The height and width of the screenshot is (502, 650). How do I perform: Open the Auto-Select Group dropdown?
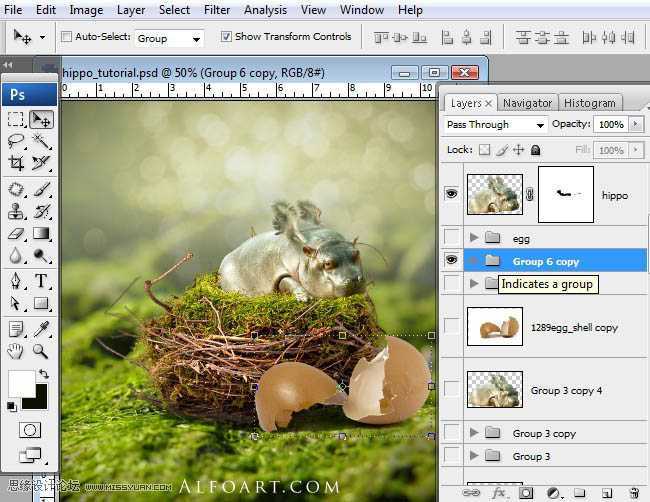[x=168, y=38]
